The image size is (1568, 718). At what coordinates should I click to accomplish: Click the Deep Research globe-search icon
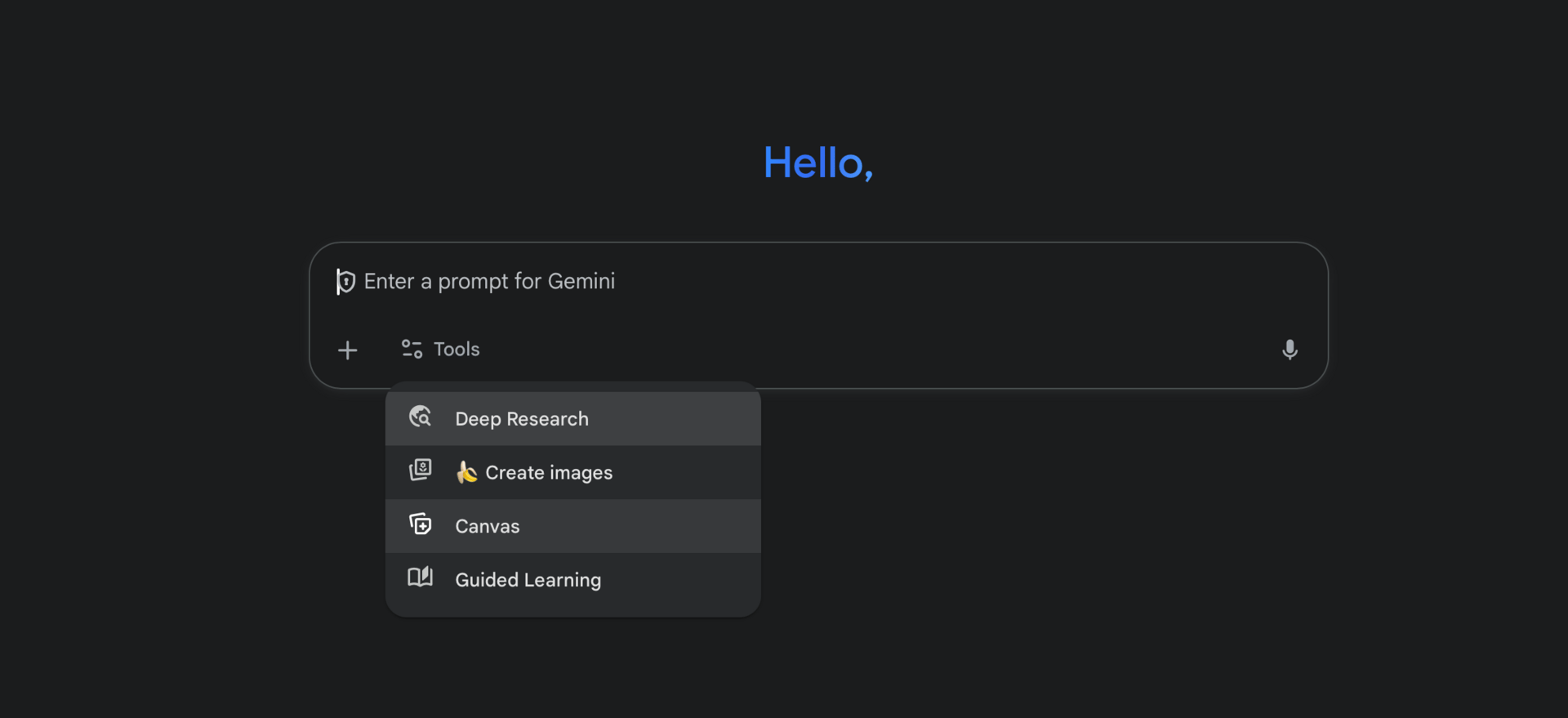pyautogui.click(x=421, y=417)
